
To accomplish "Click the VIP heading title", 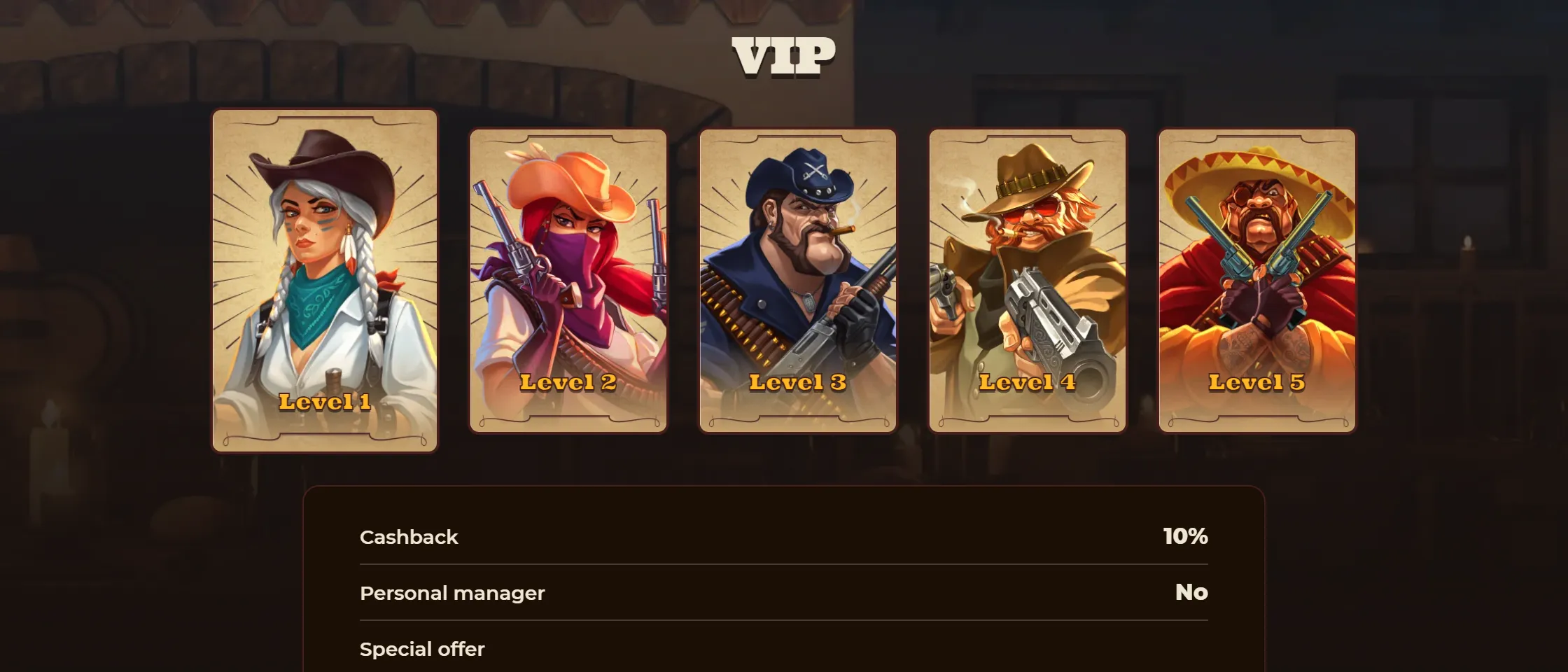I will (x=784, y=56).
